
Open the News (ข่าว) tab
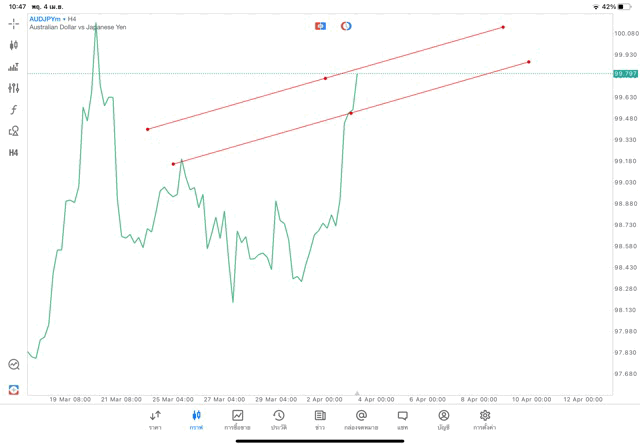point(320,420)
